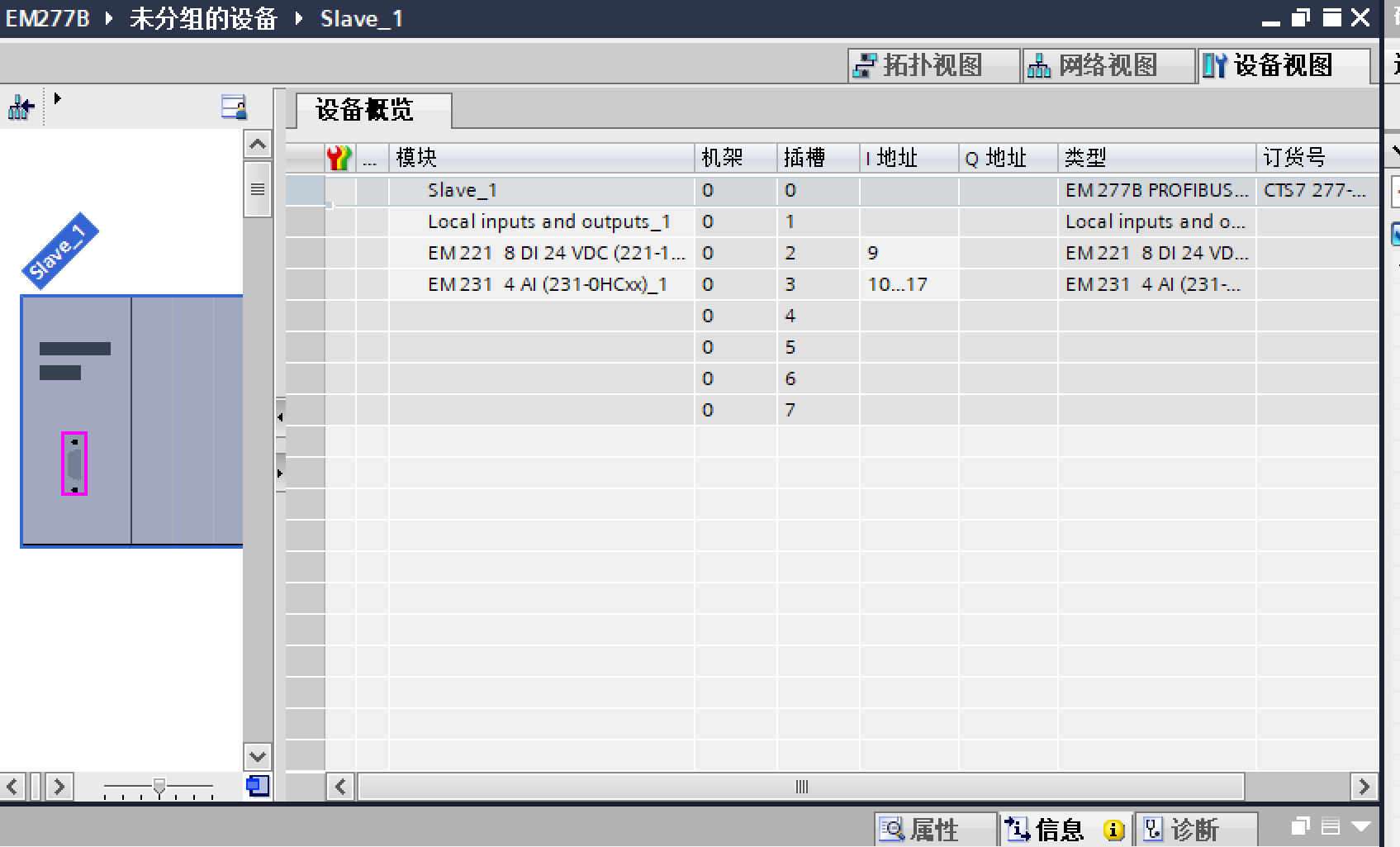Float the inspector window icon at bottom right
The width and height of the screenshot is (1400, 847).
[x=1301, y=826]
